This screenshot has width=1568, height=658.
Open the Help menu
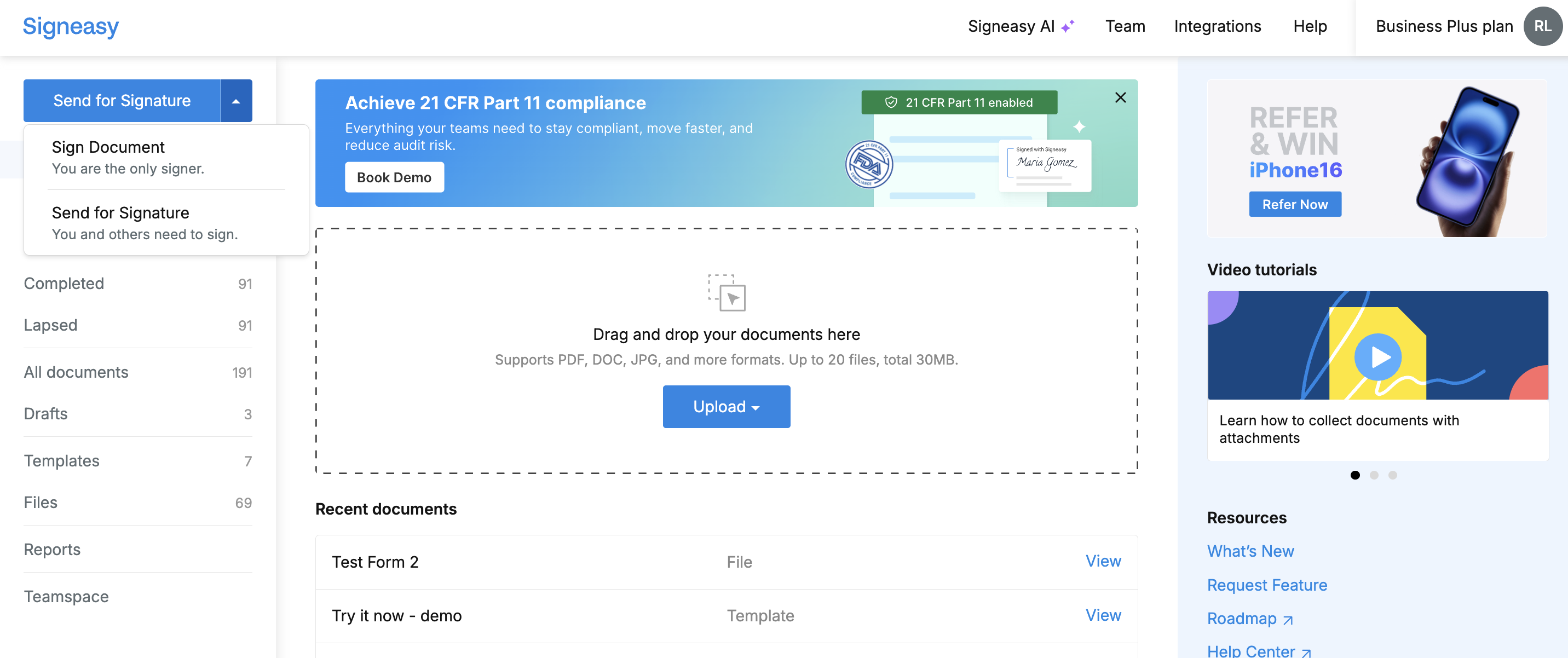pyautogui.click(x=1310, y=27)
